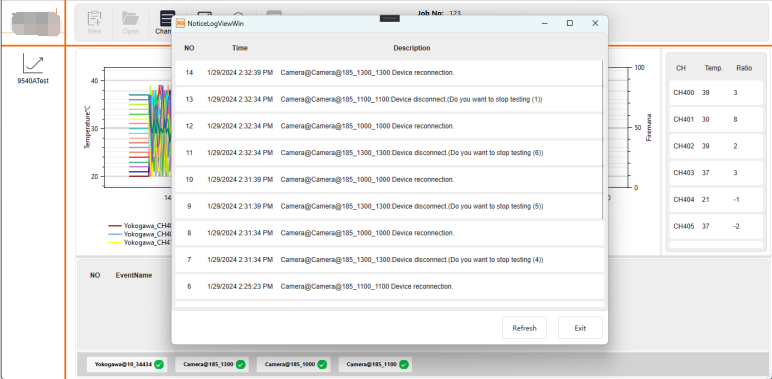Click the blue Yokogawa legend entry
Screen dimensions: 772x379
point(139,234)
